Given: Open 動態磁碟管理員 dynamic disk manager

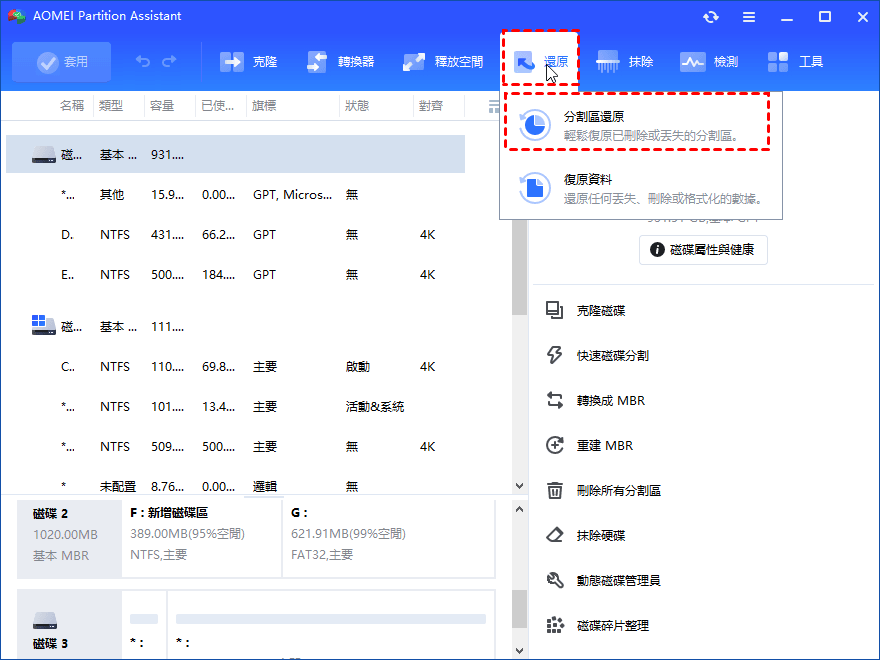Looking at the screenshot, I should click(x=603, y=580).
